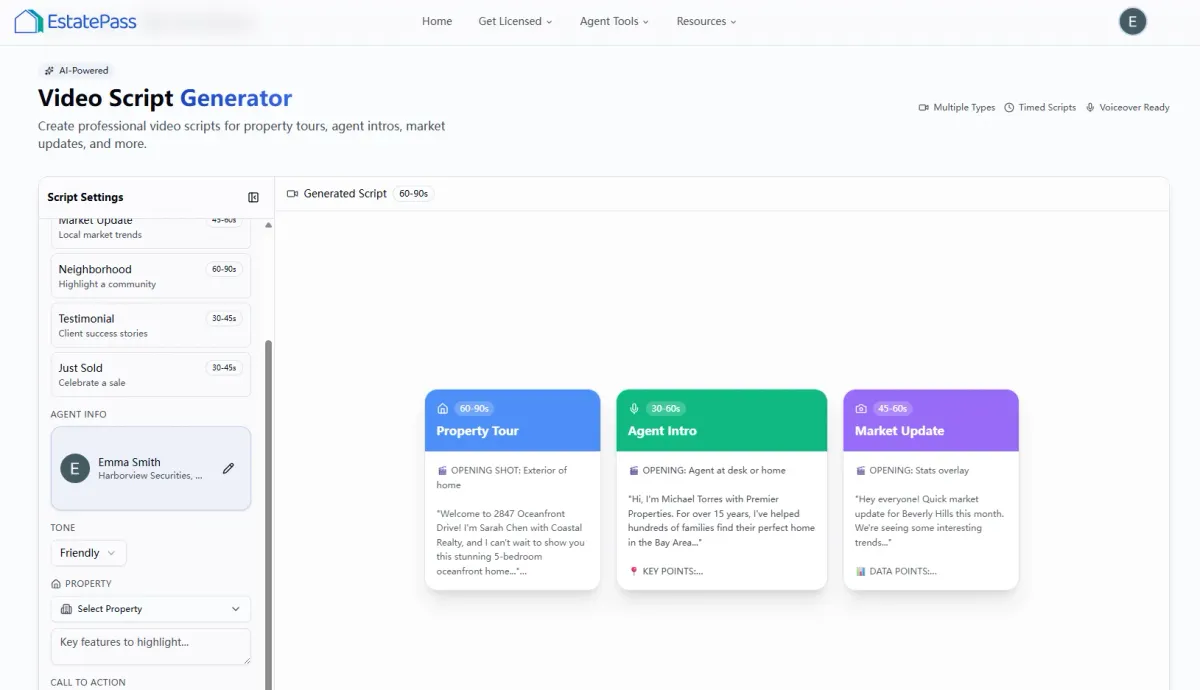This screenshot has width=1200, height=690.
Task: Open the Friendly tone dropdown
Action: pyautogui.click(x=88, y=553)
